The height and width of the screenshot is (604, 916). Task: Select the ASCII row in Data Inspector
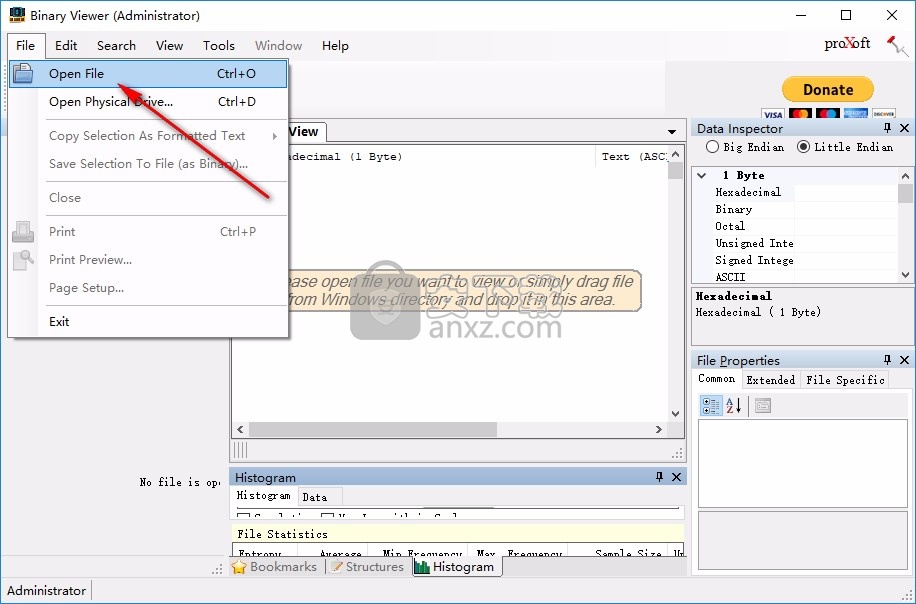[x=730, y=277]
